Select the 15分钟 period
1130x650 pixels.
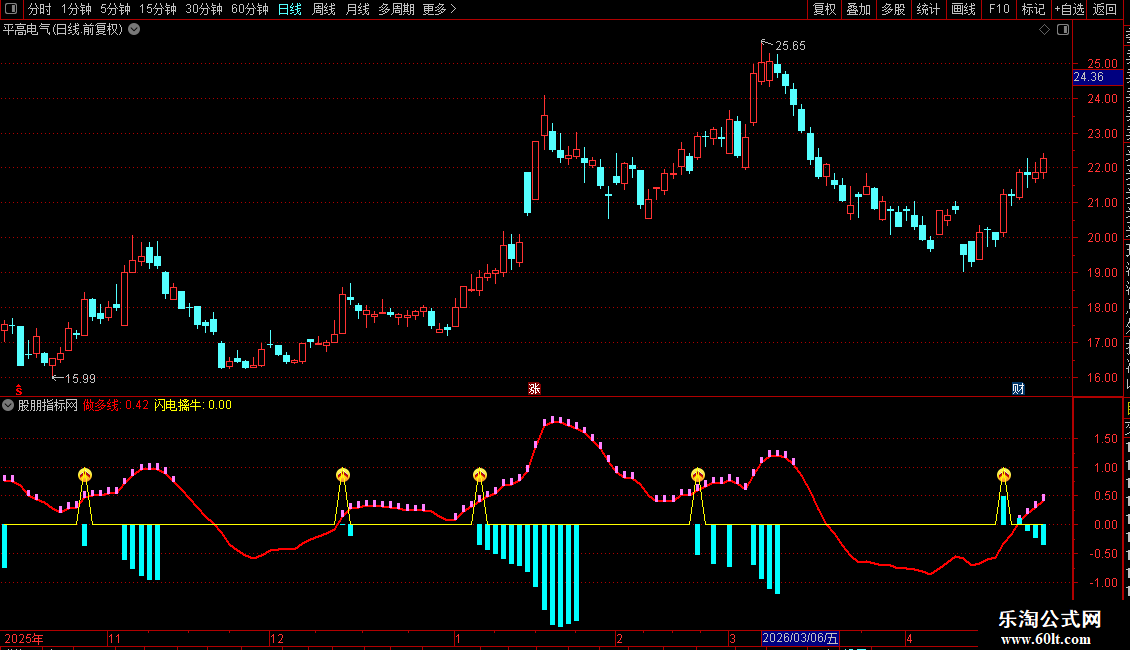(x=157, y=9)
